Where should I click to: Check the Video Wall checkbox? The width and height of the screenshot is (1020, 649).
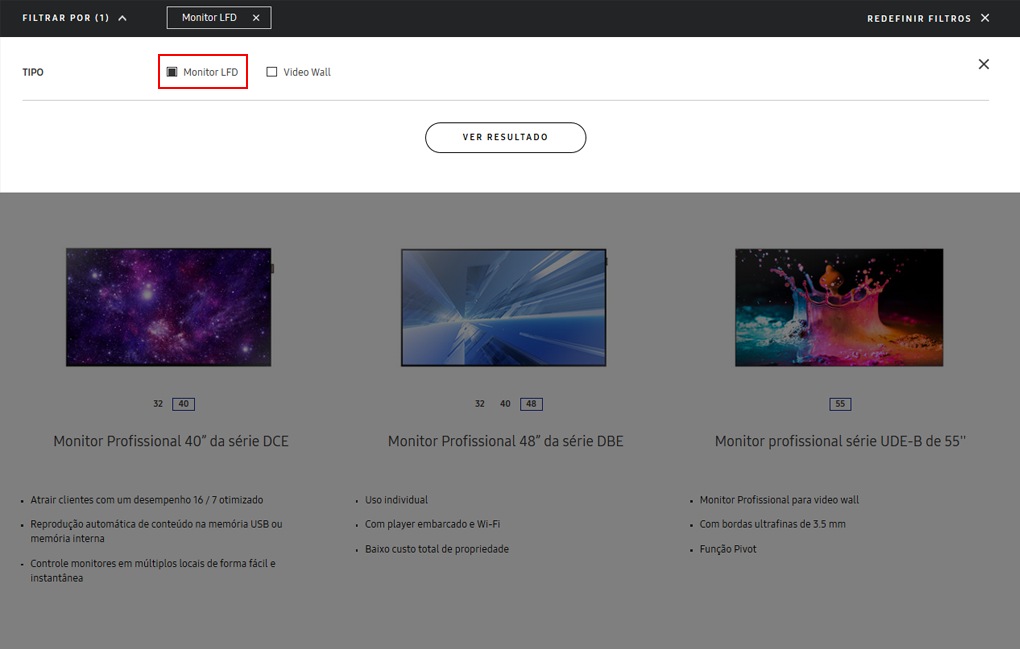click(x=272, y=72)
